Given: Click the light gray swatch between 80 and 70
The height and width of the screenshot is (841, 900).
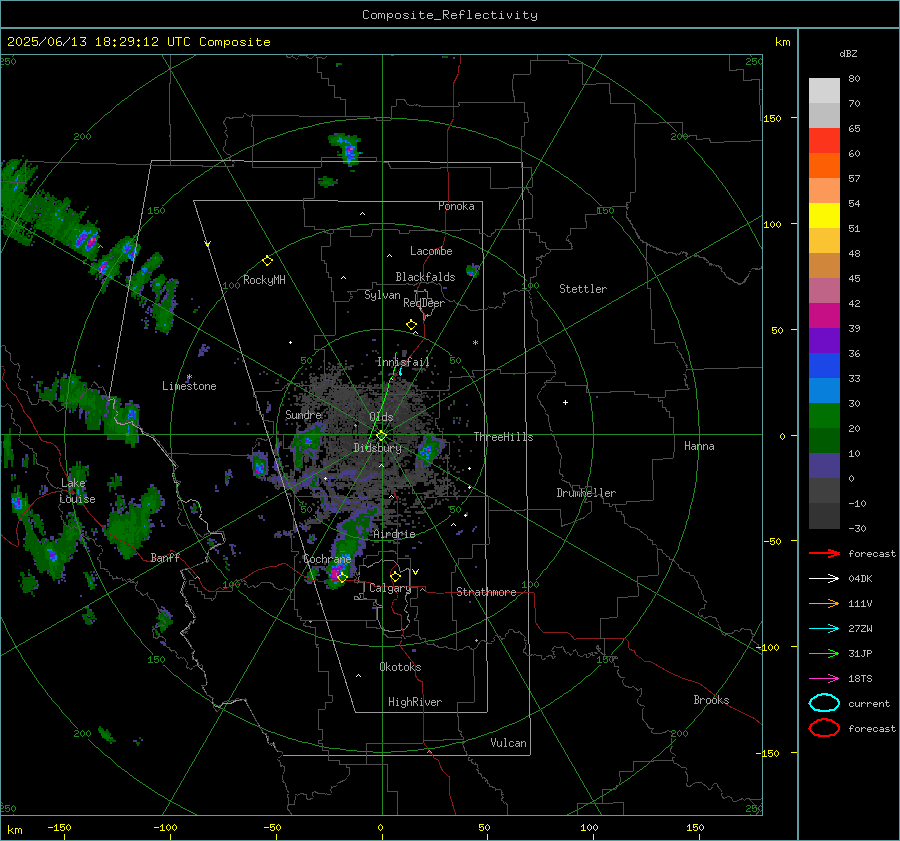Looking at the screenshot, I should point(824,91).
